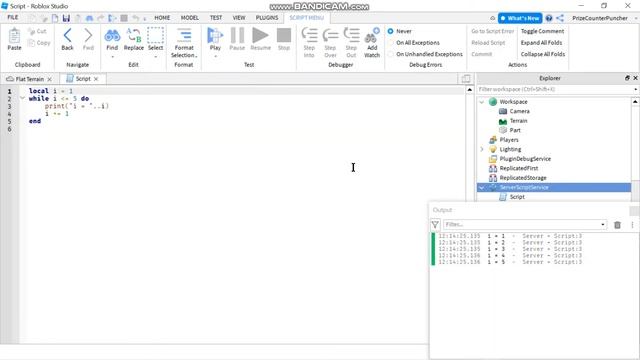Screen dimensions: 640x360
Task: Open the Play dropdown arrow
Action: [x=215, y=57]
